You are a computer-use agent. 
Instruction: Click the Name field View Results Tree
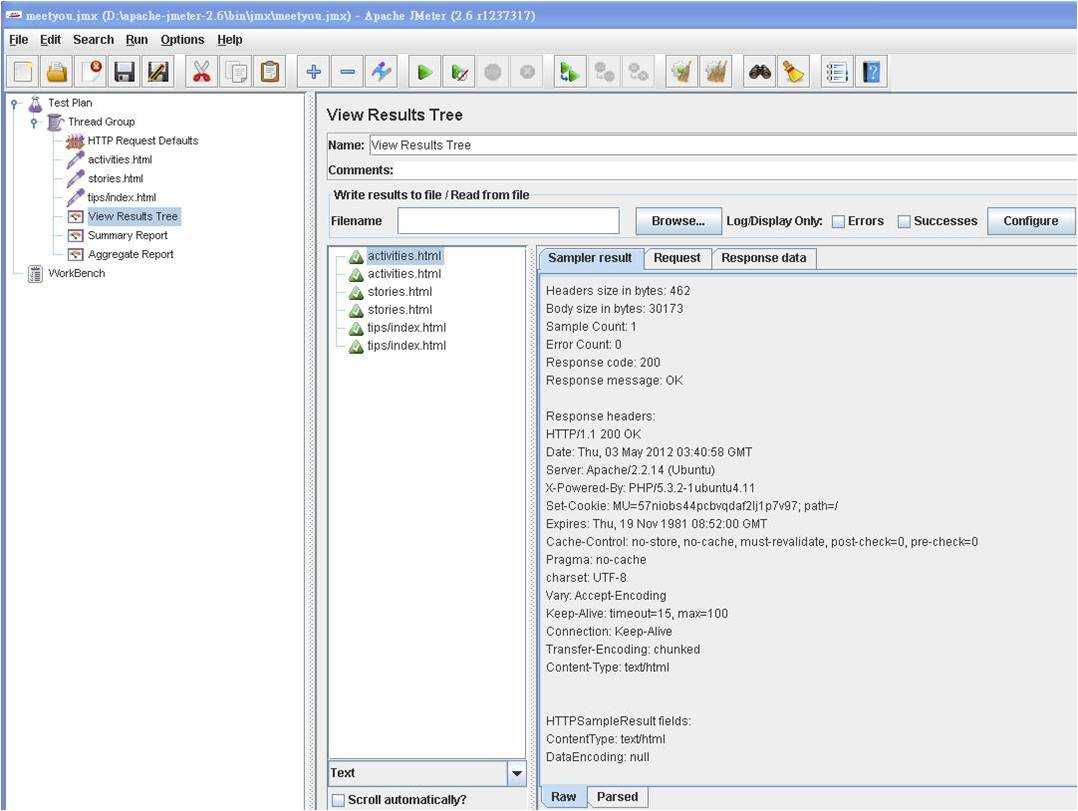click(722, 145)
